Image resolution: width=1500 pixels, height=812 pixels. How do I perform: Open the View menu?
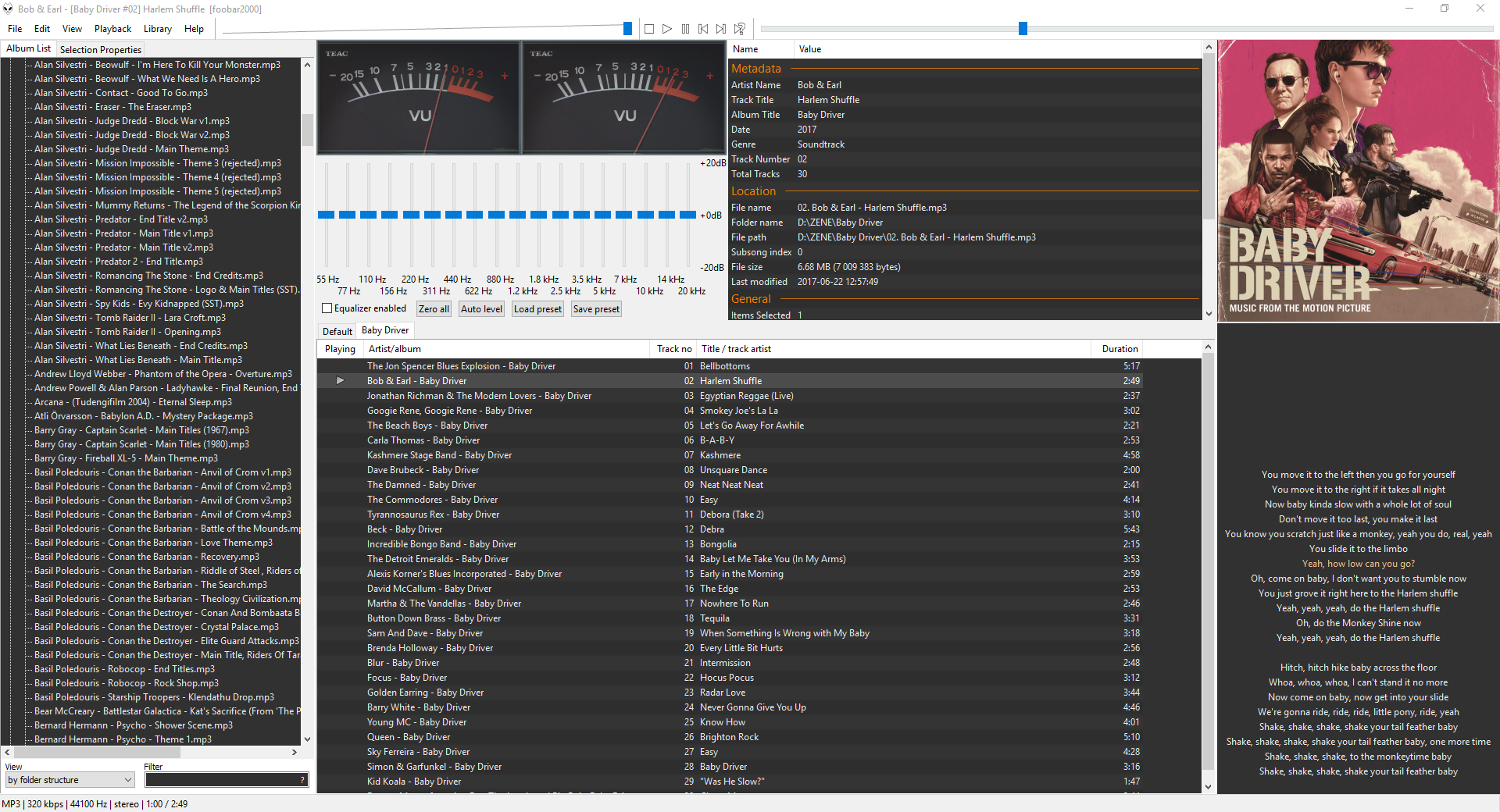pos(72,29)
